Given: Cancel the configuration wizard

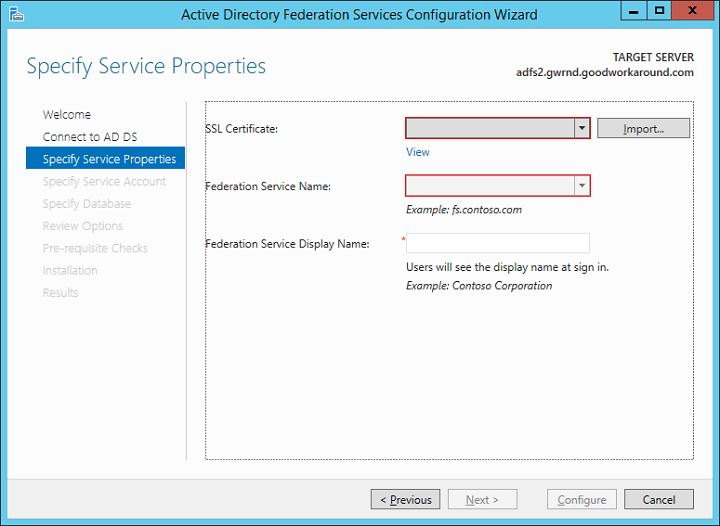Looking at the screenshot, I should pyautogui.click(x=659, y=499).
